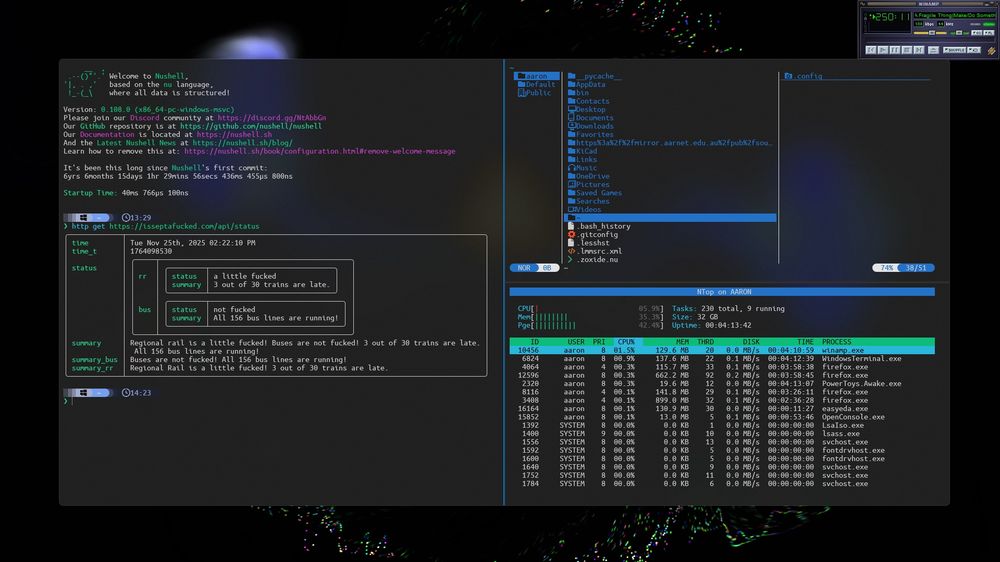The height and width of the screenshot is (562, 1000).
Task: Click the 38/51 position indicator
Action: coord(916,268)
